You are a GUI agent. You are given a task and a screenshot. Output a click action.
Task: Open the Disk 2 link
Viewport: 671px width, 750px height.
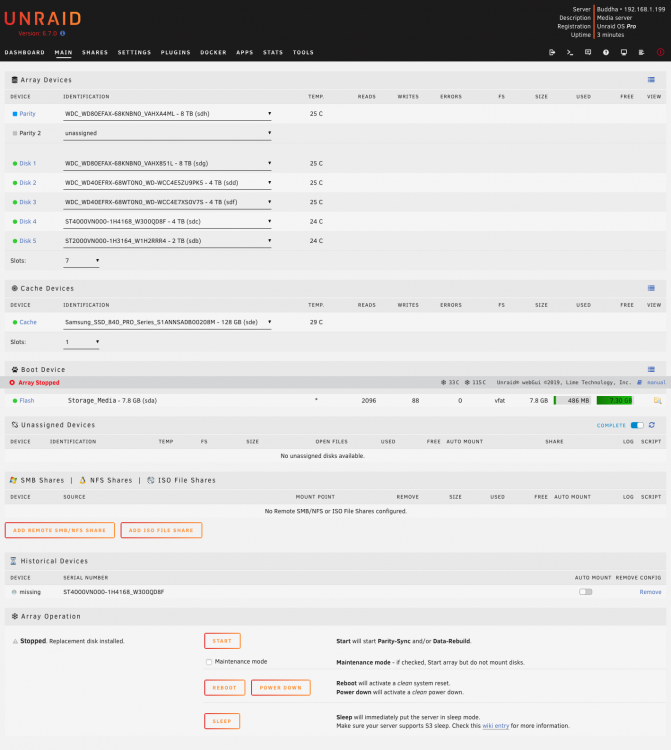point(28,183)
